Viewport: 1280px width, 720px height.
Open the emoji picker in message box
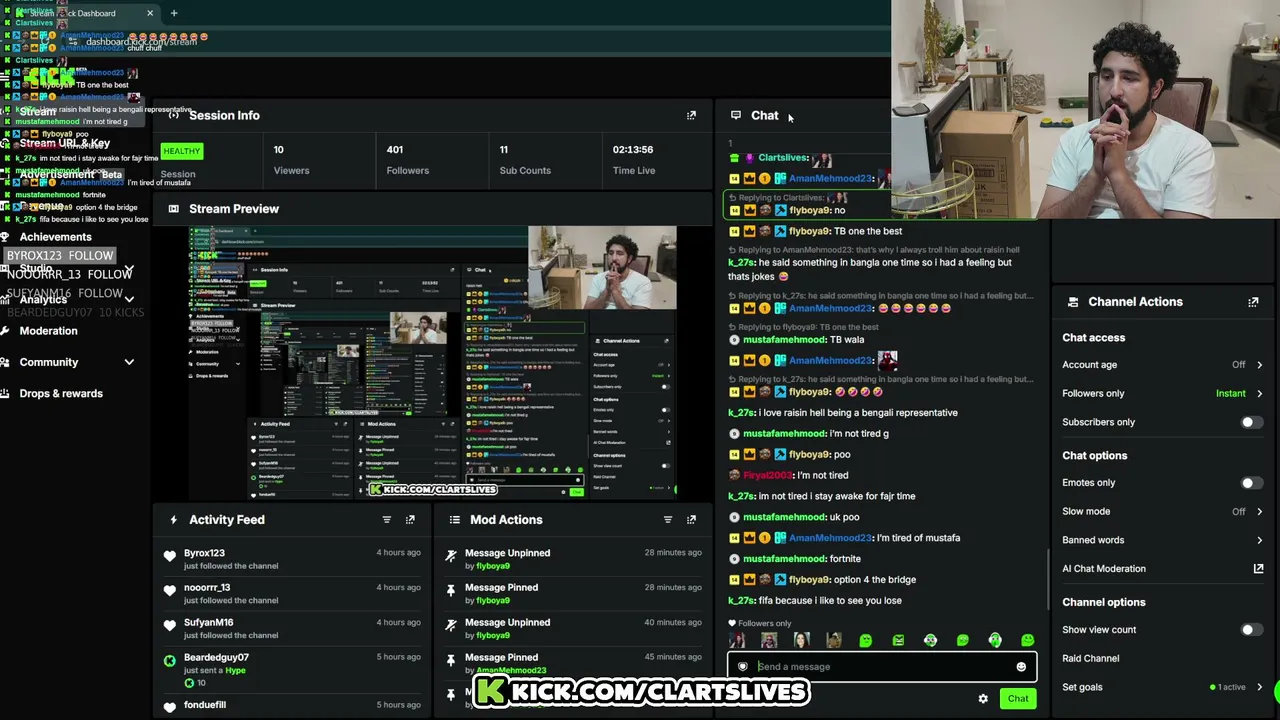click(x=1021, y=667)
